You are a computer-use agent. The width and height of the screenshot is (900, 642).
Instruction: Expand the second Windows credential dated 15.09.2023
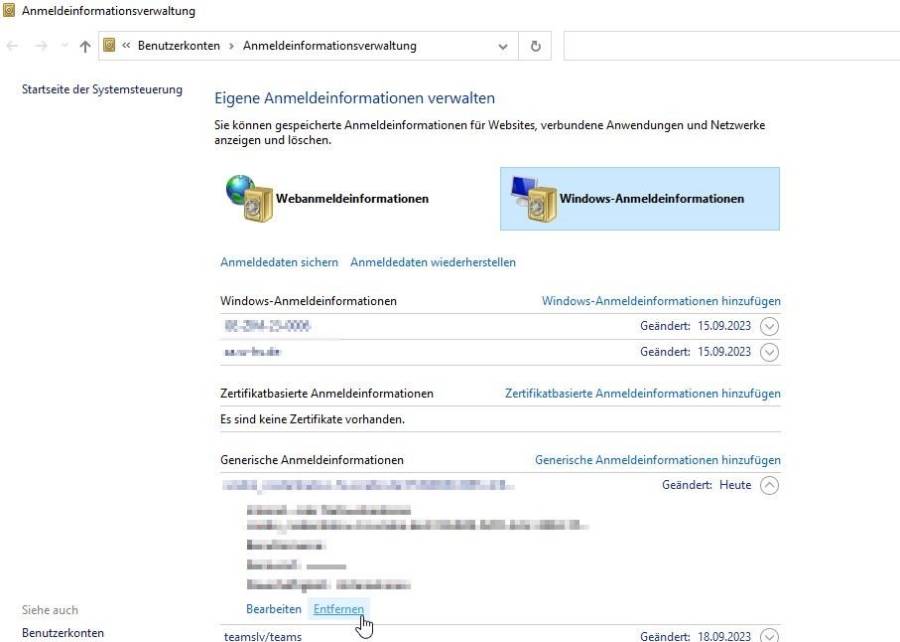[769, 352]
